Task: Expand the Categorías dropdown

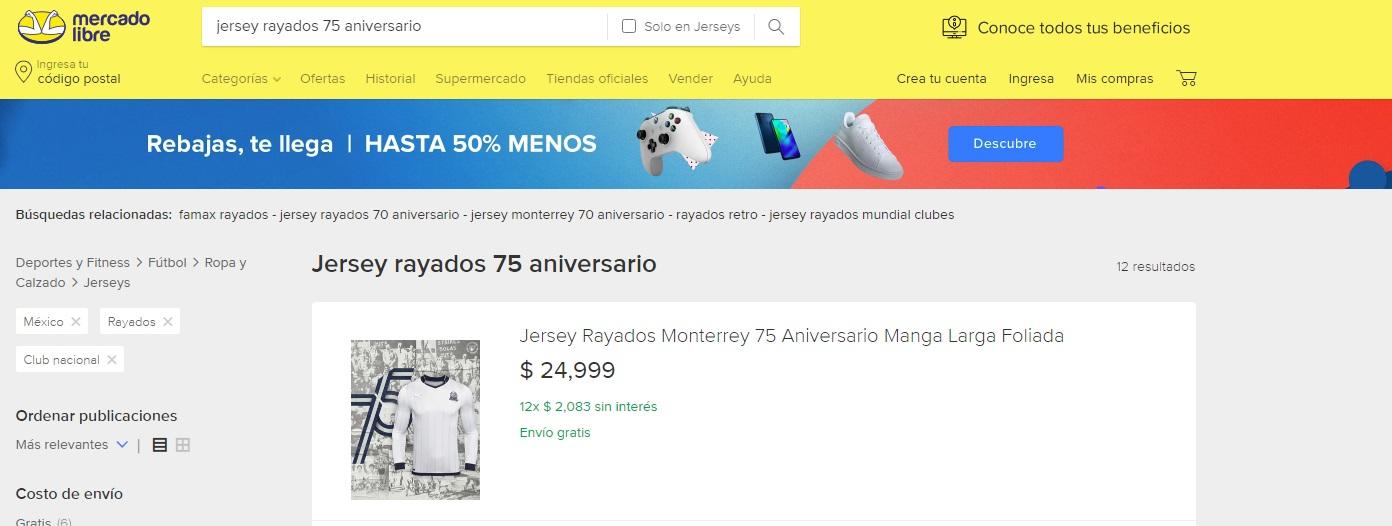Action: [241, 78]
